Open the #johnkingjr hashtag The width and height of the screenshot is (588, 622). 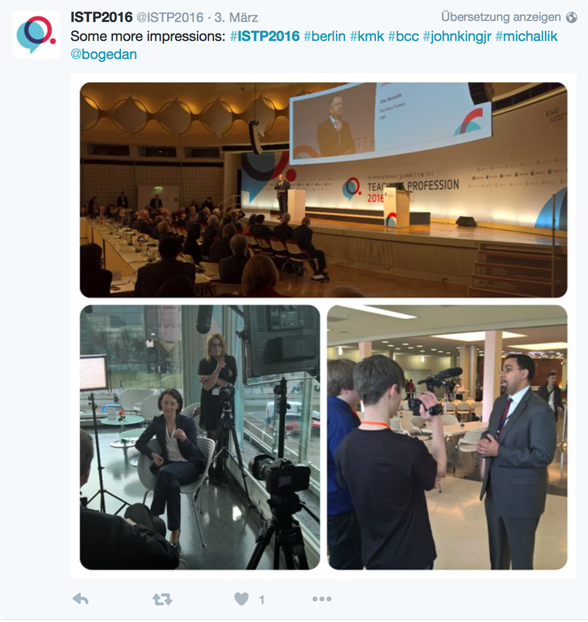tap(457, 36)
